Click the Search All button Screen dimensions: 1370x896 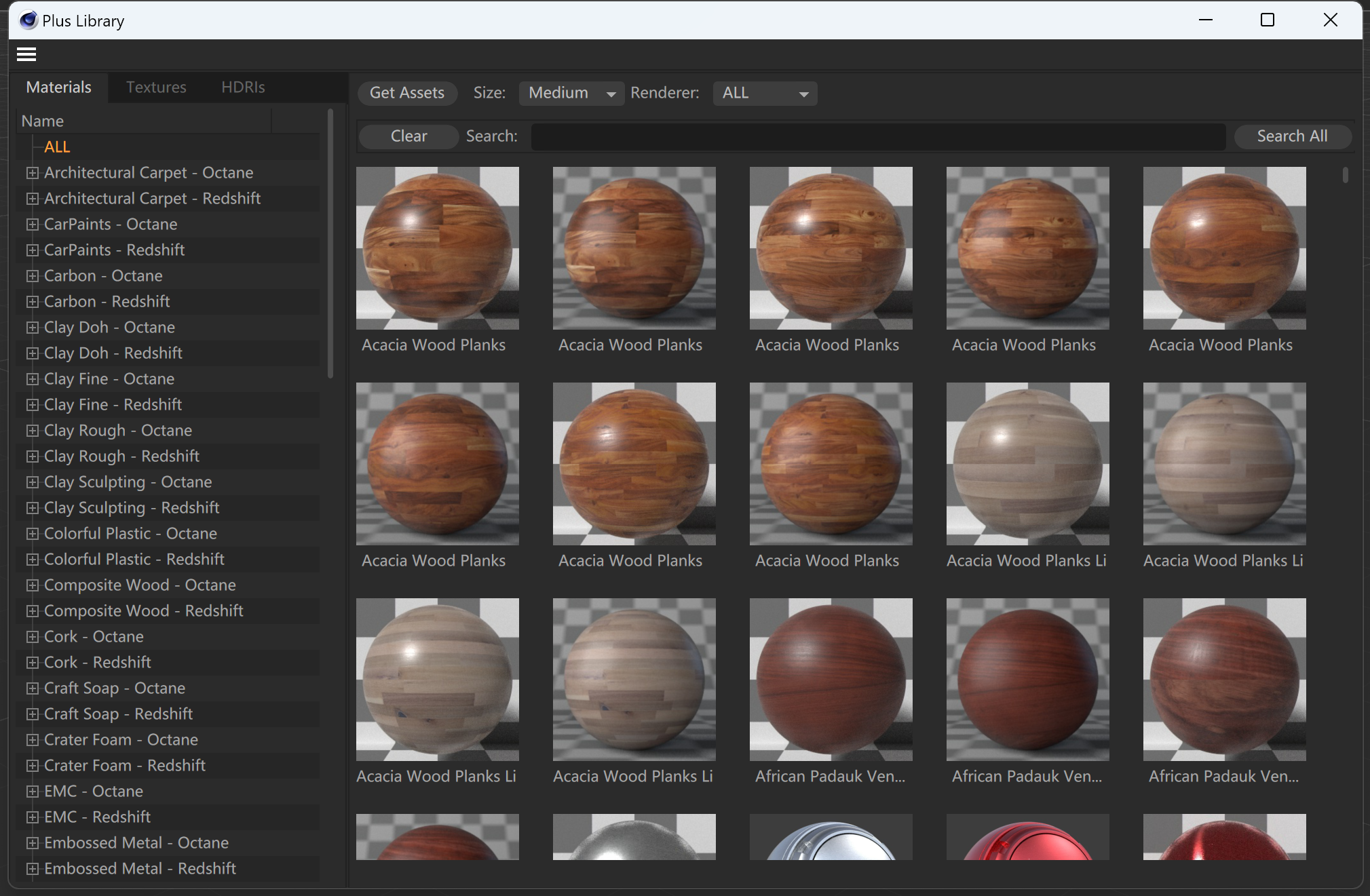pyautogui.click(x=1292, y=136)
